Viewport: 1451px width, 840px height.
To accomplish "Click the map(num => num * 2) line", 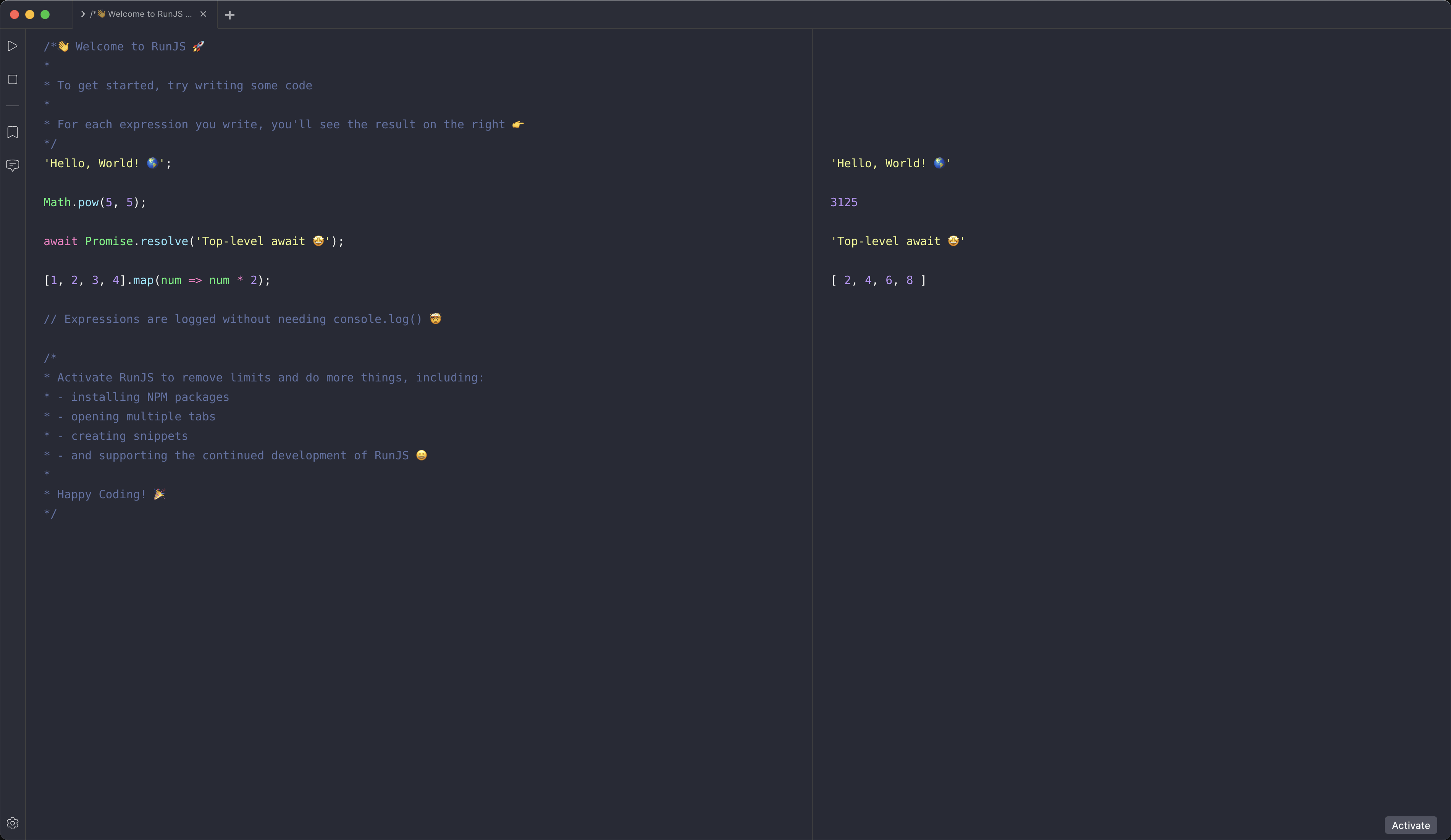I will tap(157, 280).
